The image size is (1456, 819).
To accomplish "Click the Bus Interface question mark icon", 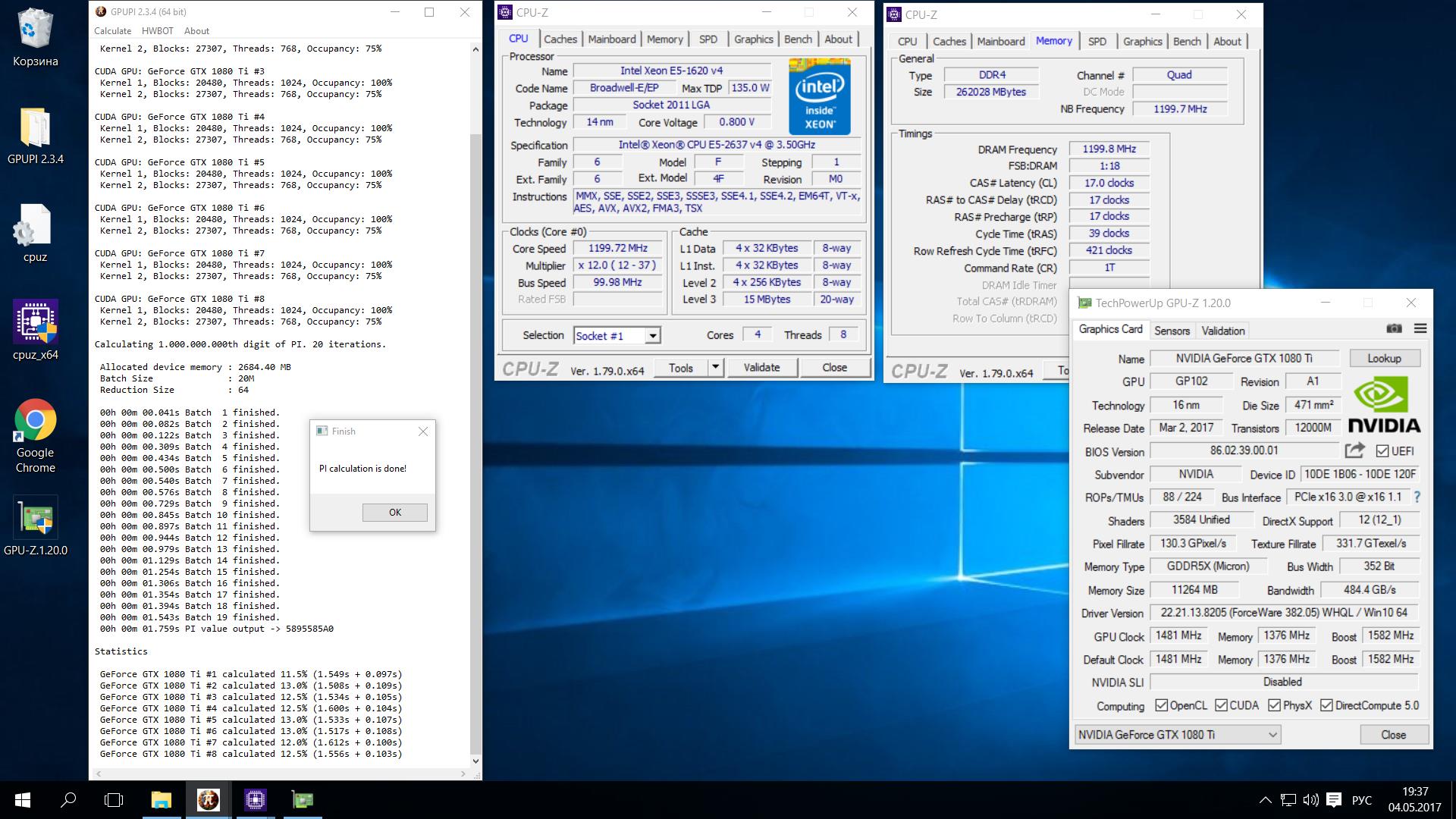I will point(1417,497).
